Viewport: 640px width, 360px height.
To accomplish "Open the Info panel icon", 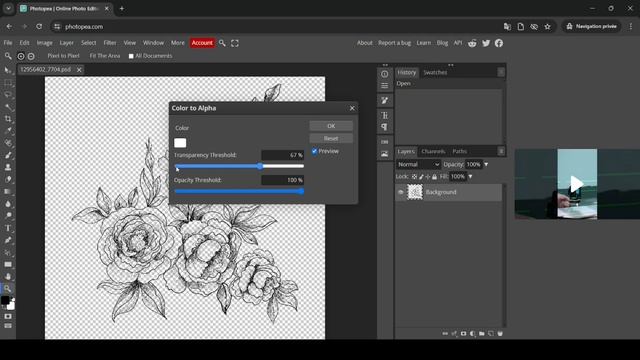I will pos(384,74).
